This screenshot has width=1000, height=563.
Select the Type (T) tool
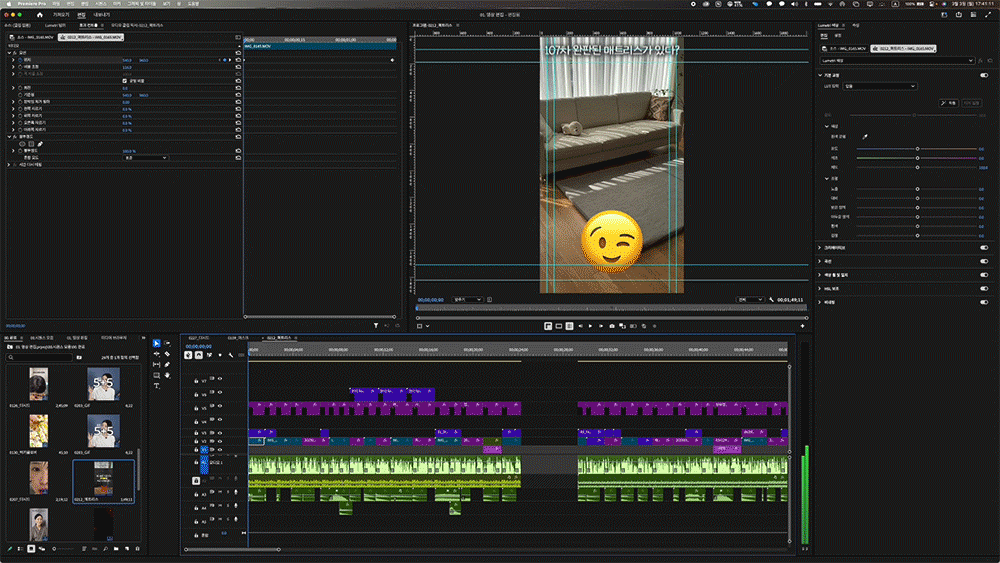(x=157, y=385)
